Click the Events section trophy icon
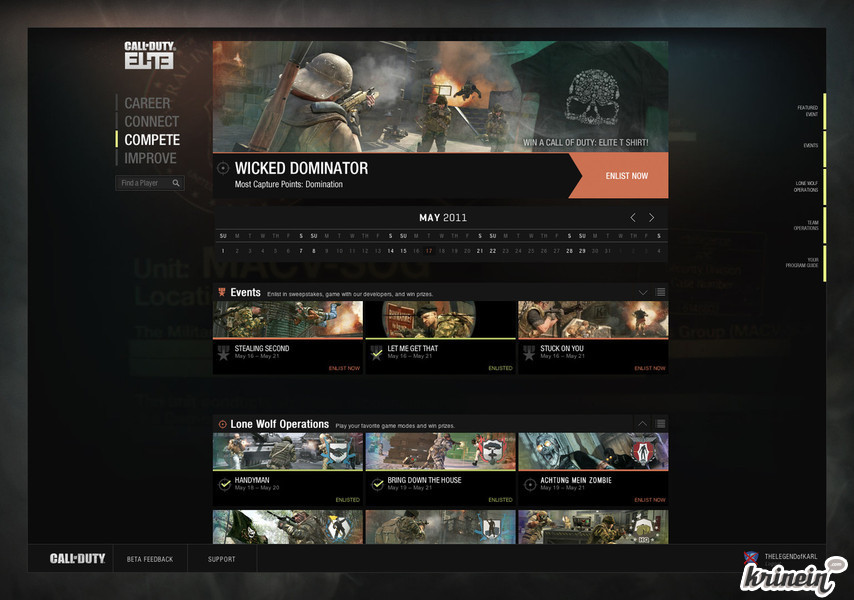 [222, 293]
